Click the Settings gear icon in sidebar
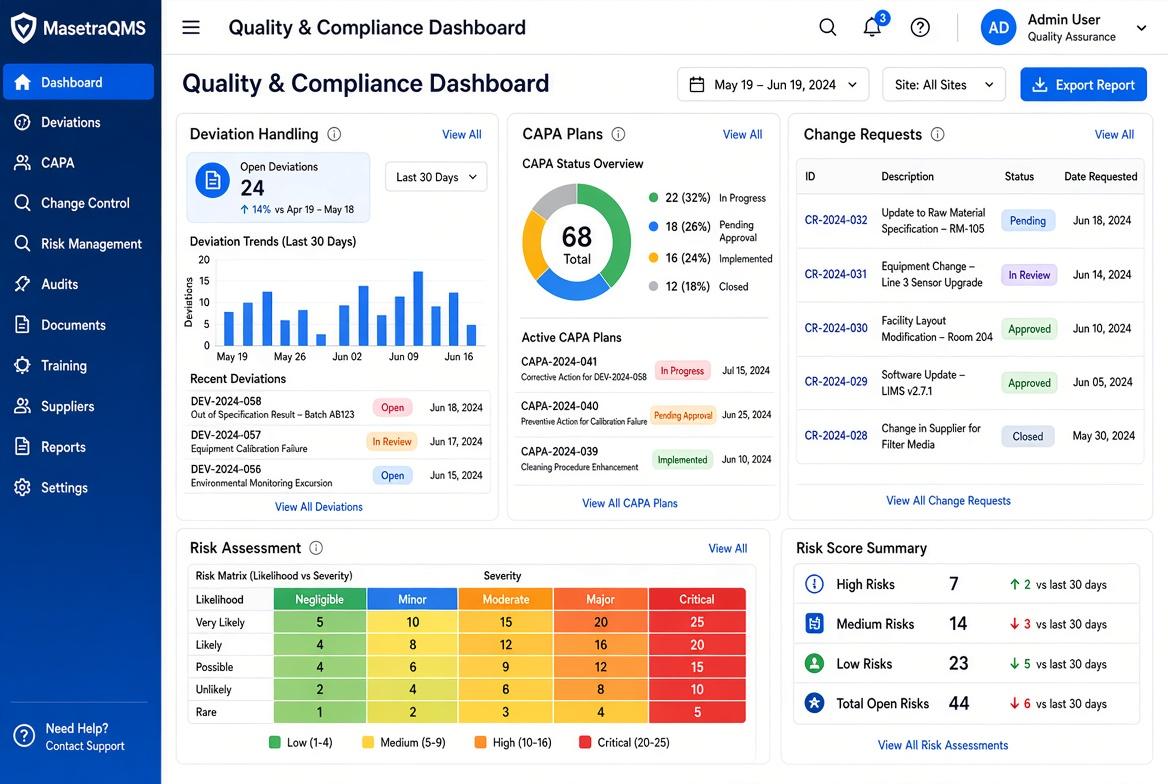 (22, 487)
